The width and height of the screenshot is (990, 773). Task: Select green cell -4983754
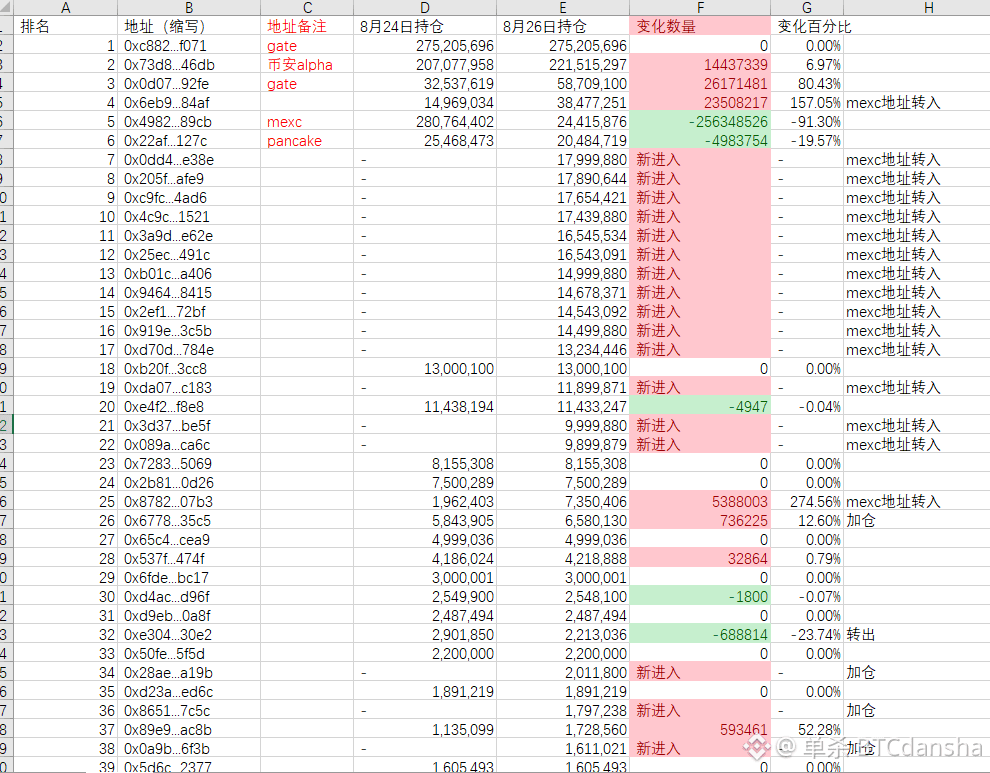tap(700, 140)
